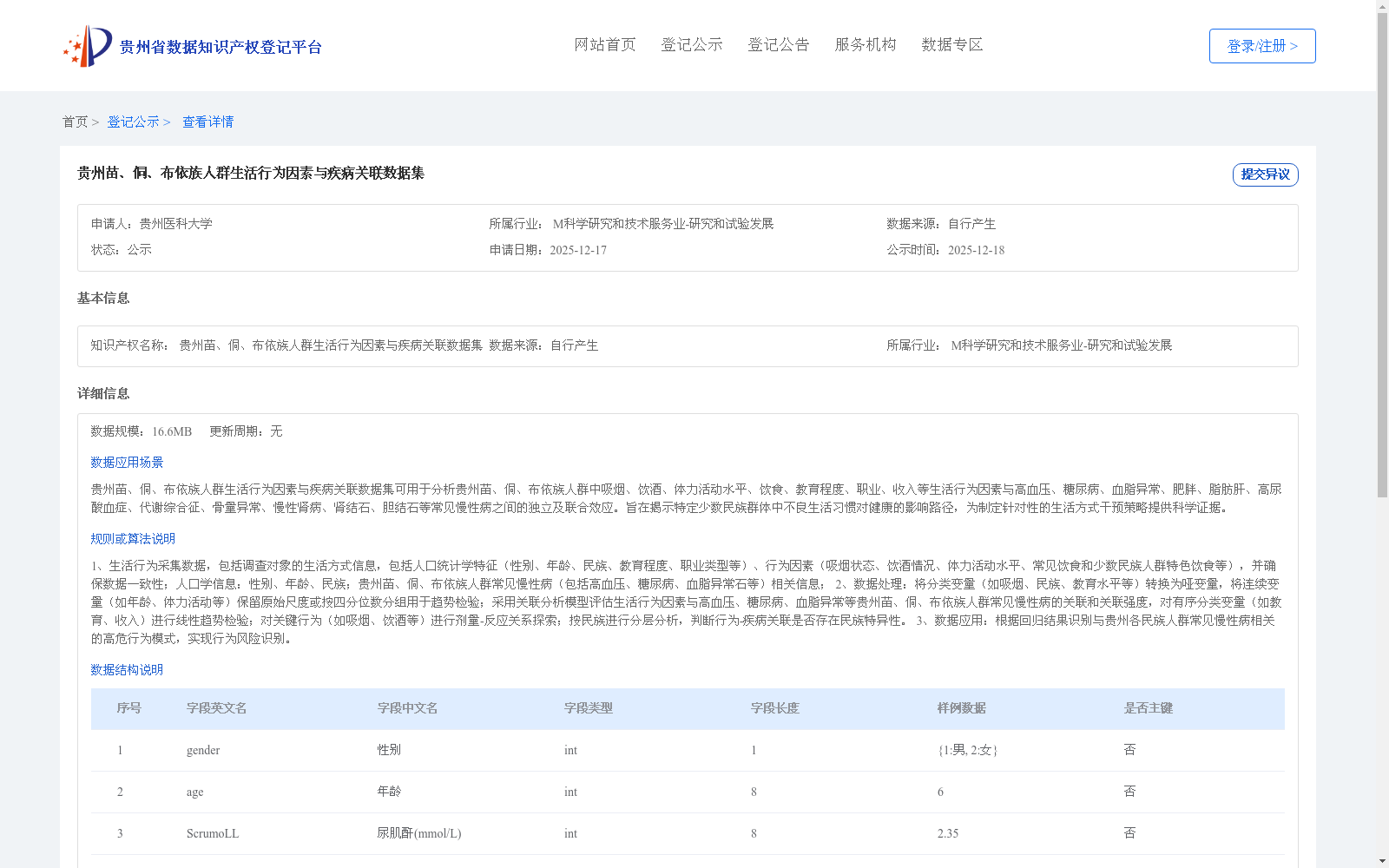The image size is (1389, 868).
Task: Click the 否 cell in the ScrumoLL row
Action: click(x=1129, y=833)
